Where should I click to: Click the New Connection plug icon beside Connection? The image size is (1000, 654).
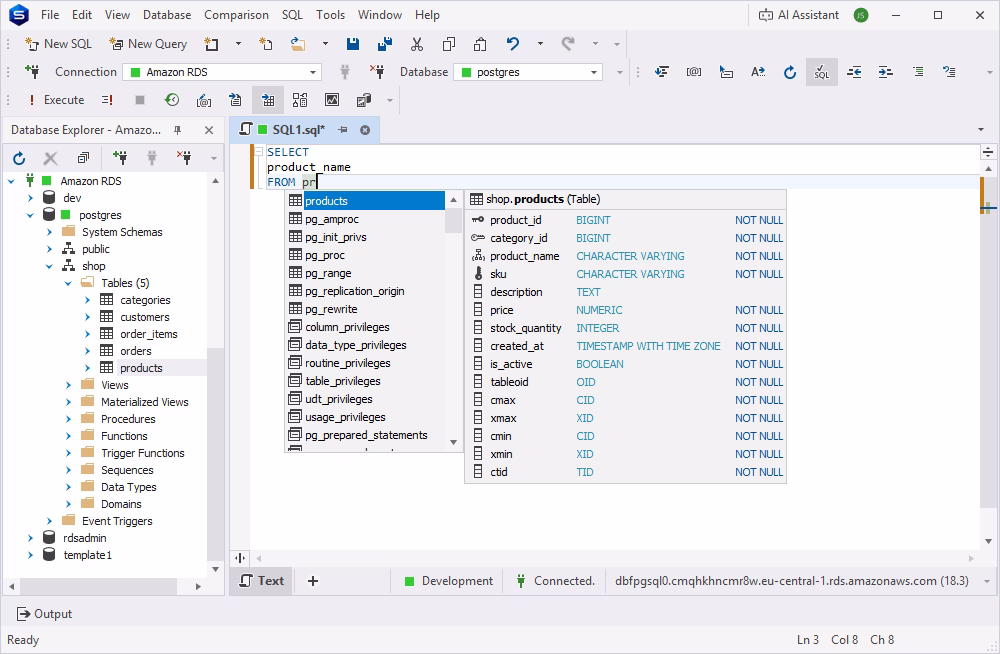coord(32,71)
